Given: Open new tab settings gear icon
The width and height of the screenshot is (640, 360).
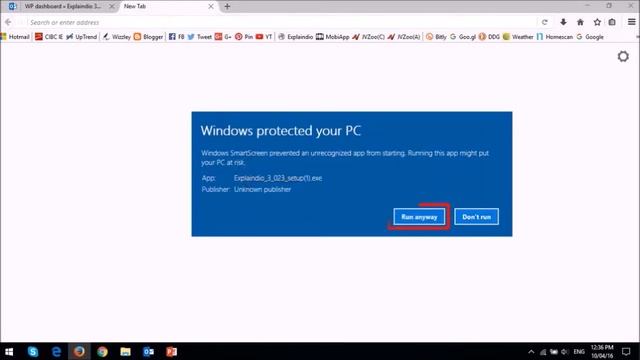Looking at the screenshot, I should [x=623, y=56].
